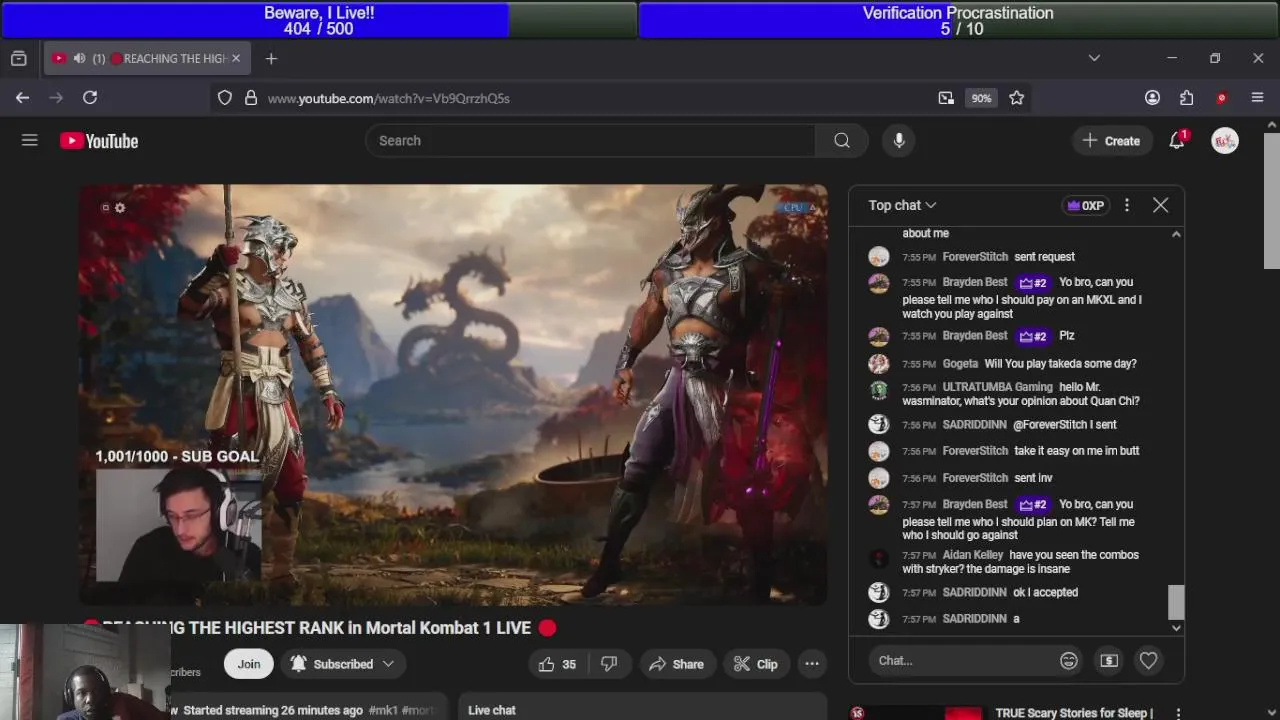Open the Create menu
The height and width of the screenshot is (720, 1280).
click(x=1111, y=141)
